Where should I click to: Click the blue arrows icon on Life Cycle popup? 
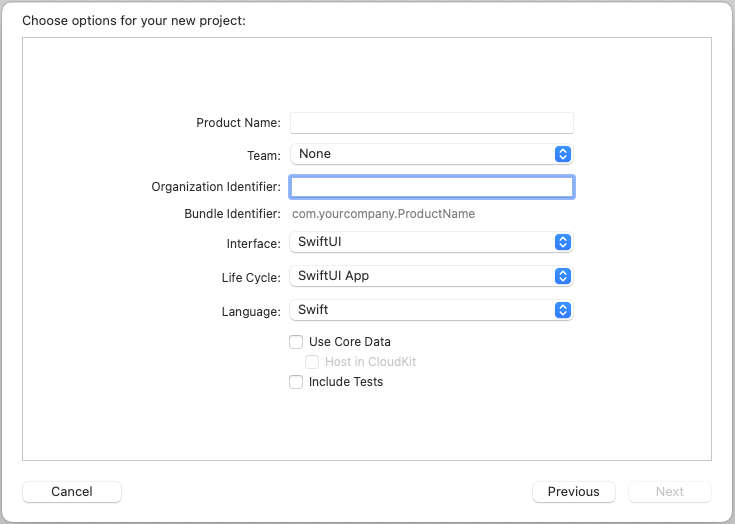[563, 276]
